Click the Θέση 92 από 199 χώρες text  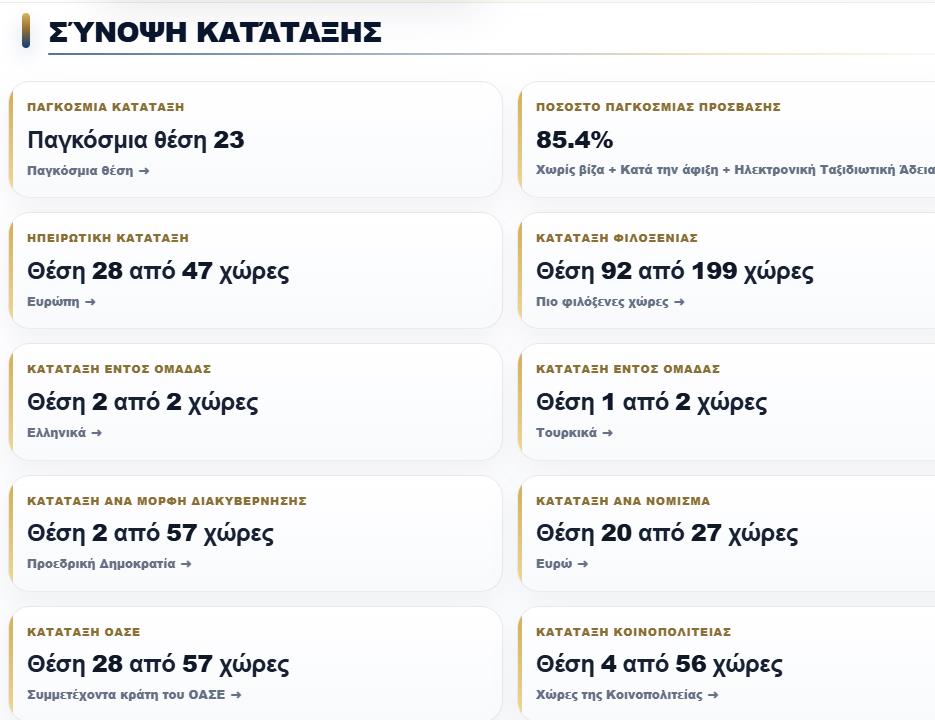tap(674, 271)
